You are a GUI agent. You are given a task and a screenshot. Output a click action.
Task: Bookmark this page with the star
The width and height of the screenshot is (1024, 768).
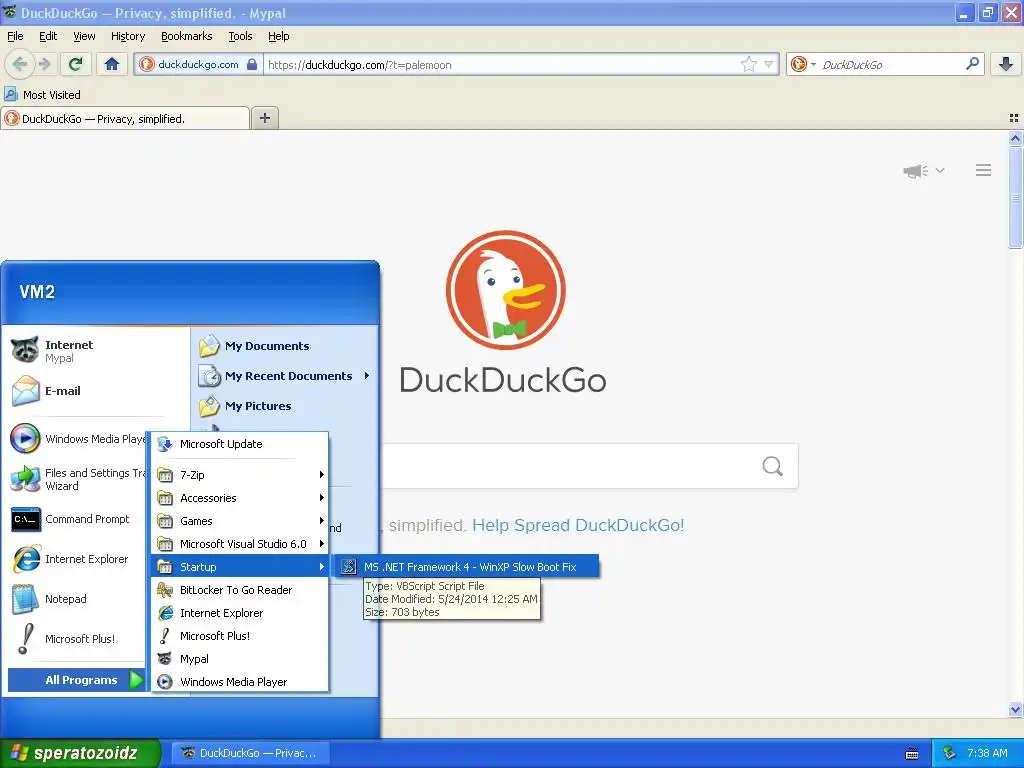pos(748,64)
